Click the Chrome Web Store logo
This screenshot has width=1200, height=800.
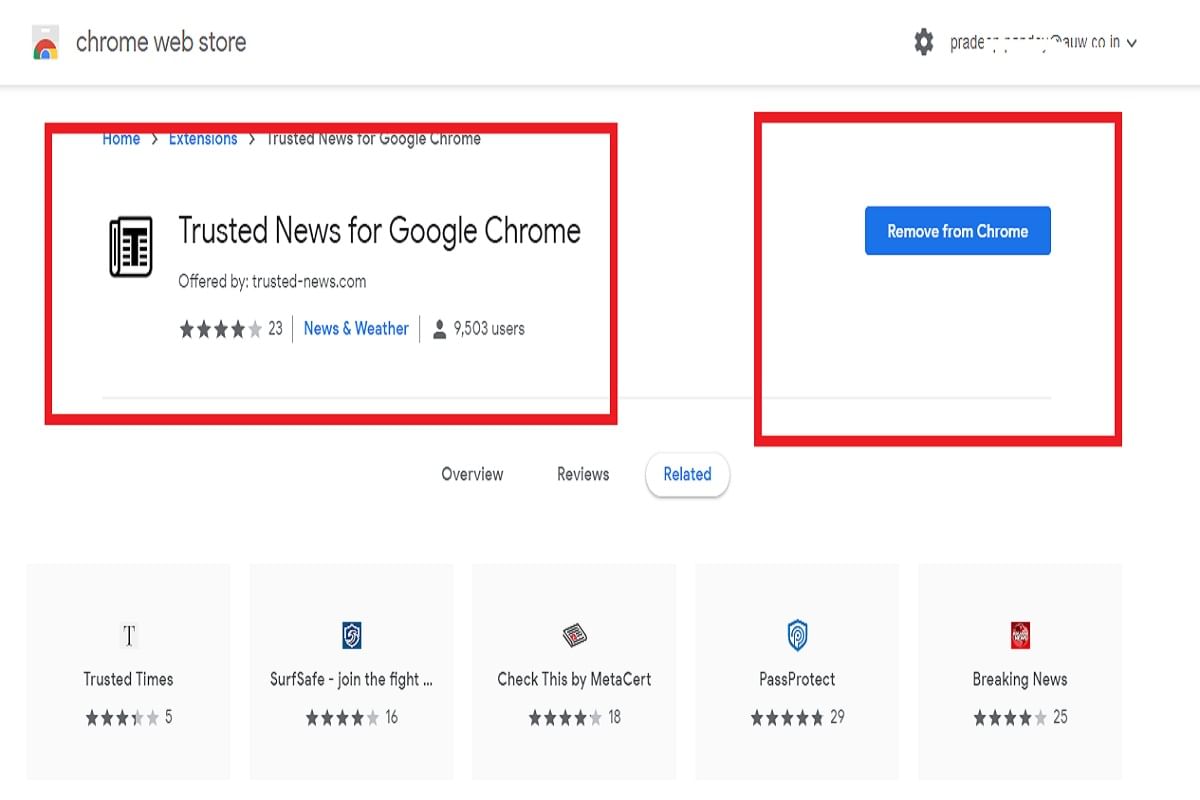(x=43, y=43)
